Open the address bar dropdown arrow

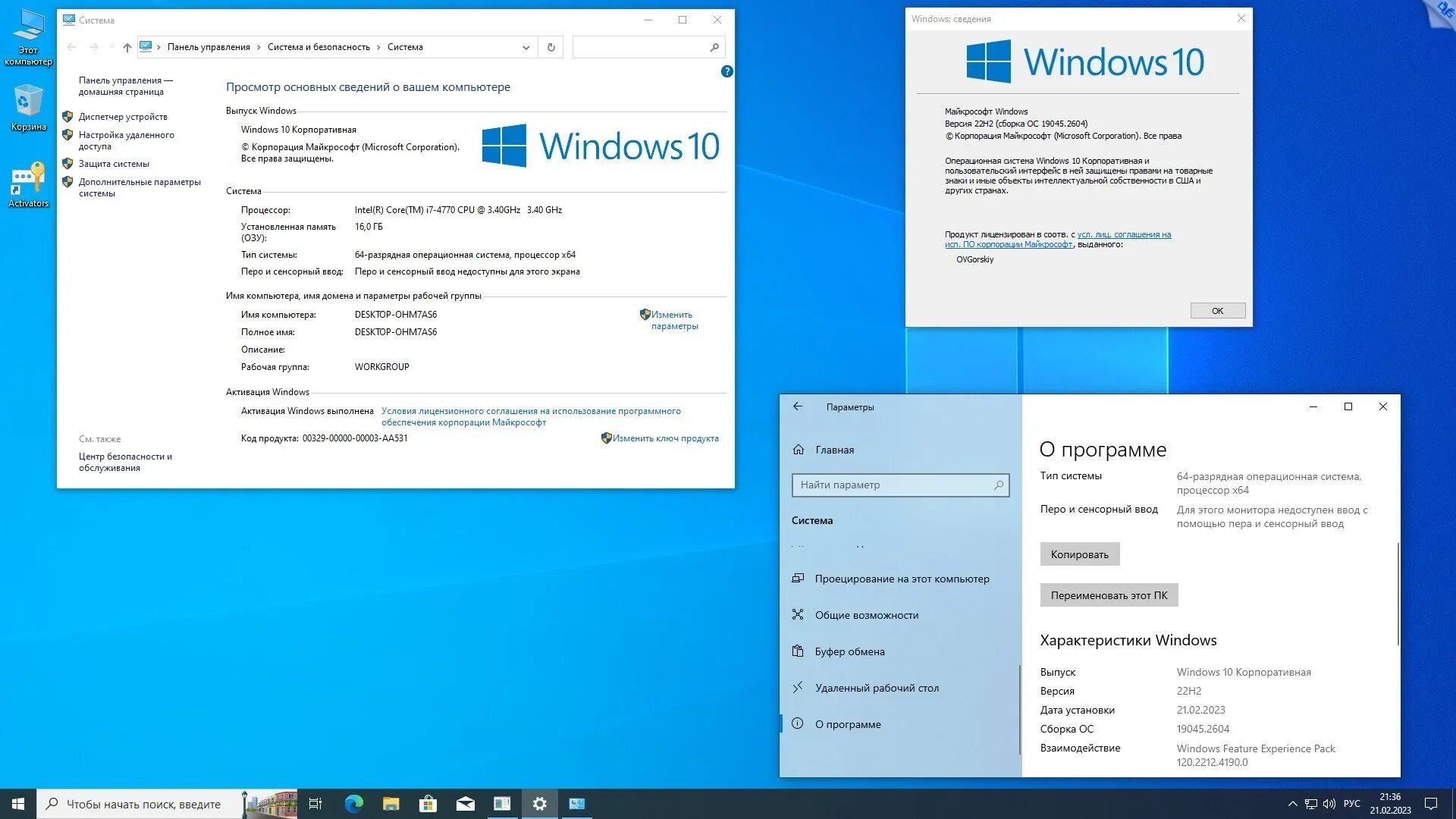pyautogui.click(x=526, y=47)
